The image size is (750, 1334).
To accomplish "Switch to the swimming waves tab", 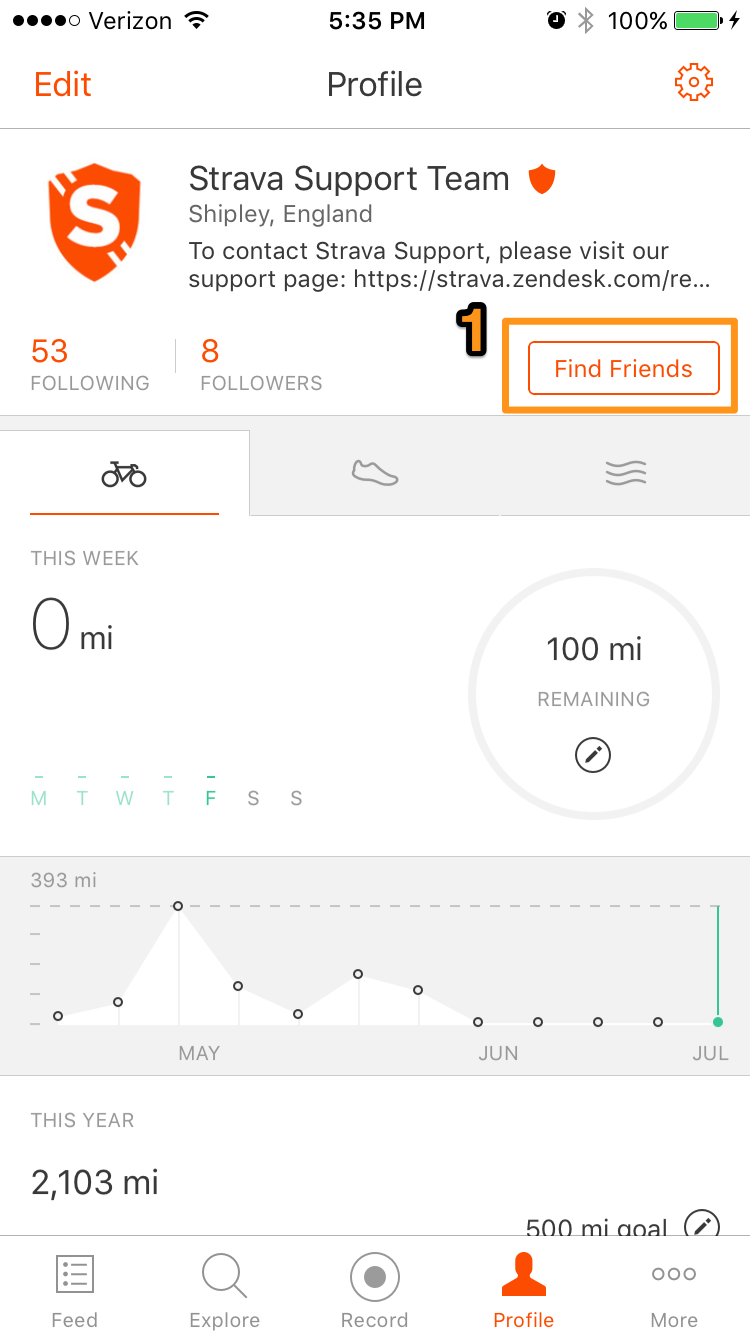I will click(x=626, y=472).
